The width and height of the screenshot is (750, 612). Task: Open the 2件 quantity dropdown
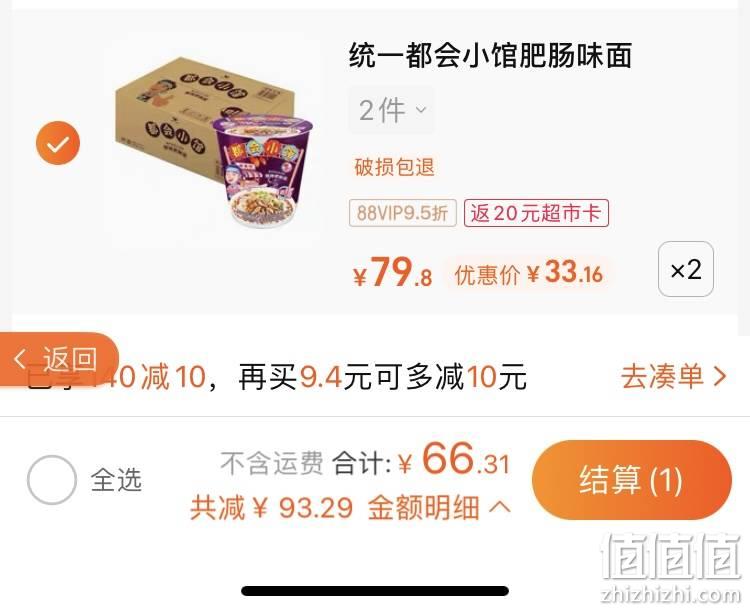click(x=392, y=110)
